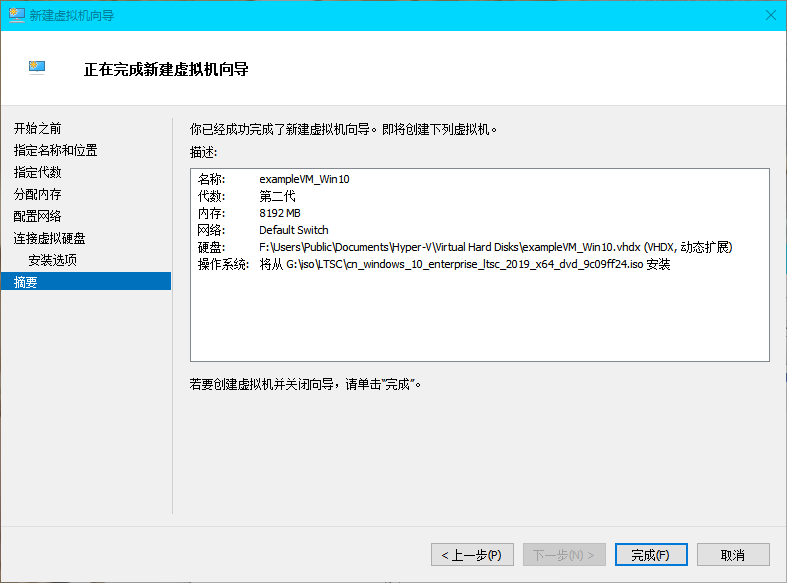Click the 描述: label above the box
Screen dimensions: 787x583
(x=203, y=153)
